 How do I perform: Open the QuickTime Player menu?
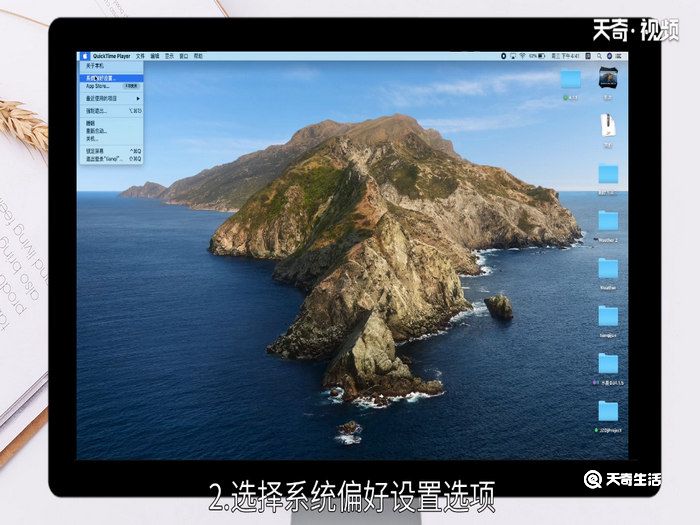(x=112, y=56)
